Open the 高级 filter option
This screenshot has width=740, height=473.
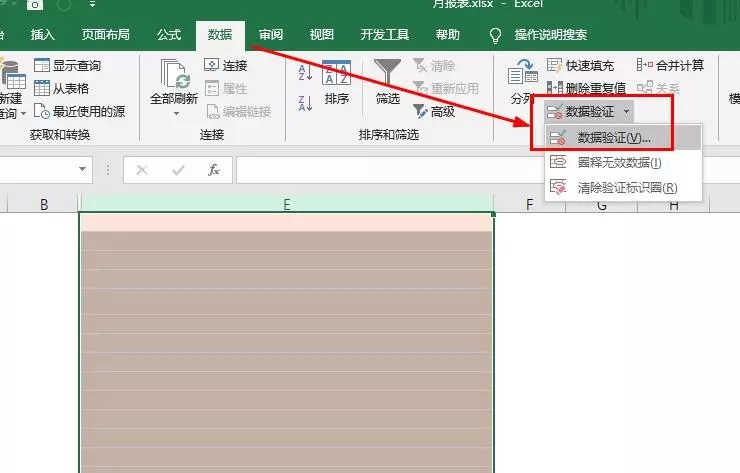(x=434, y=111)
